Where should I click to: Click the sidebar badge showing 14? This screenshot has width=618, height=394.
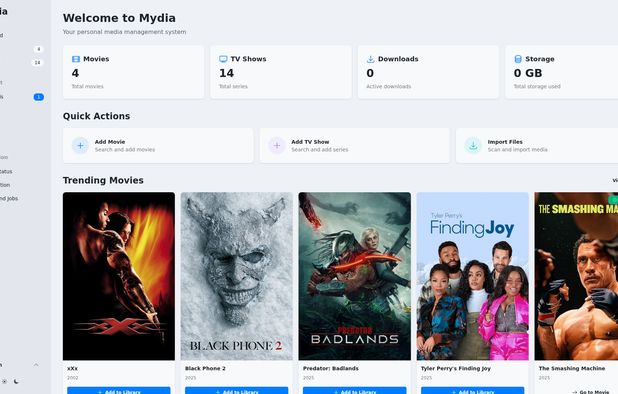pos(37,63)
